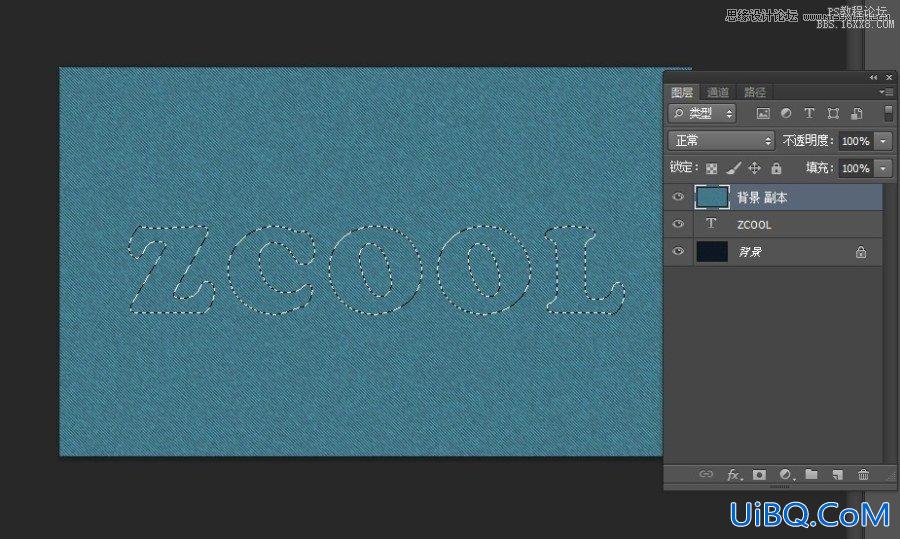Filter layers by smart object icon
The width and height of the screenshot is (900, 539).
(x=856, y=114)
